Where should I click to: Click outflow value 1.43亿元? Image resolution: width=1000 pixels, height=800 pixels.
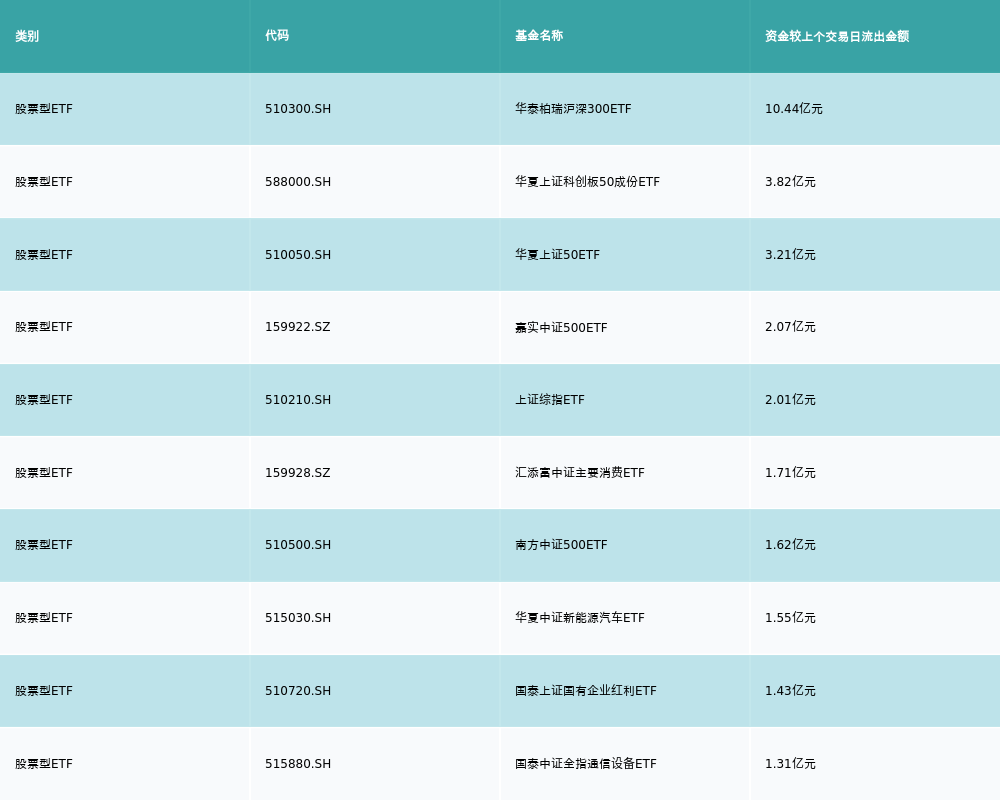pos(790,691)
